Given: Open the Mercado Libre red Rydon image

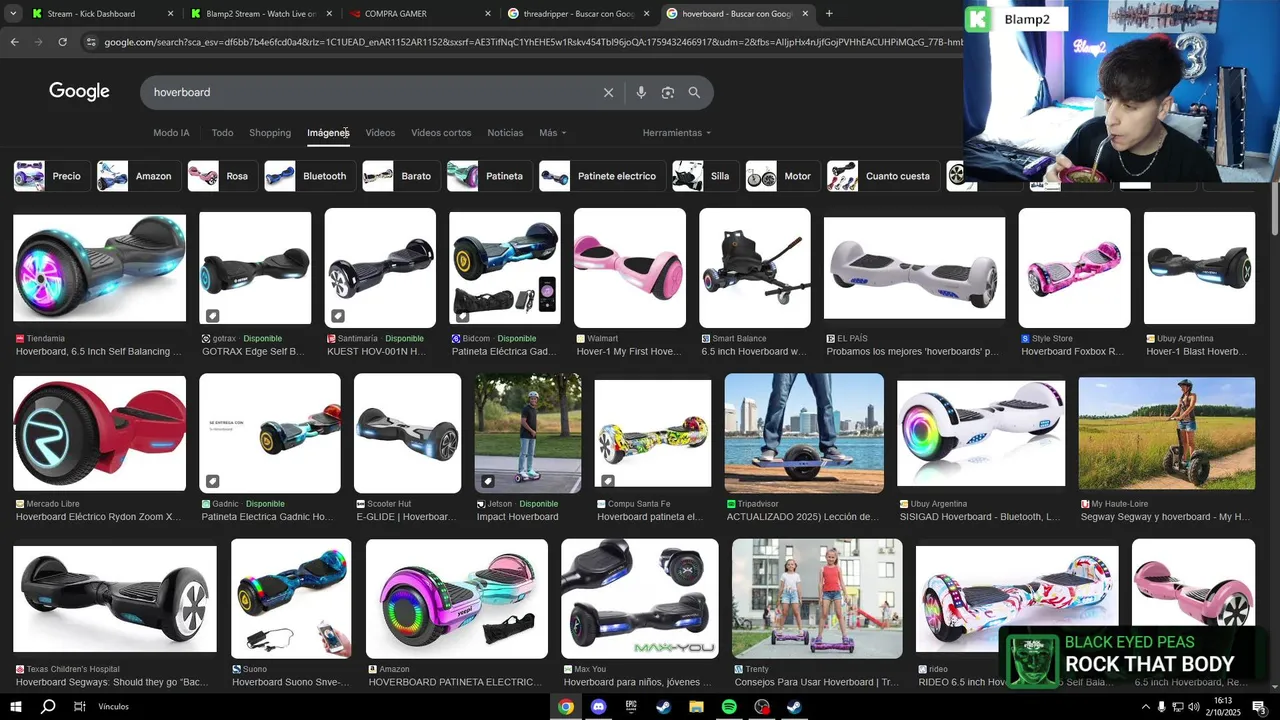Looking at the screenshot, I should pyautogui.click(x=99, y=433).
